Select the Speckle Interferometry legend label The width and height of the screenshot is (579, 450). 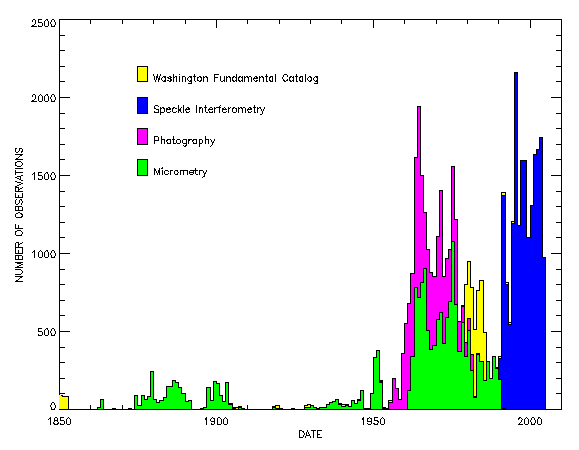pyautogui.click(x=209, y=109)
